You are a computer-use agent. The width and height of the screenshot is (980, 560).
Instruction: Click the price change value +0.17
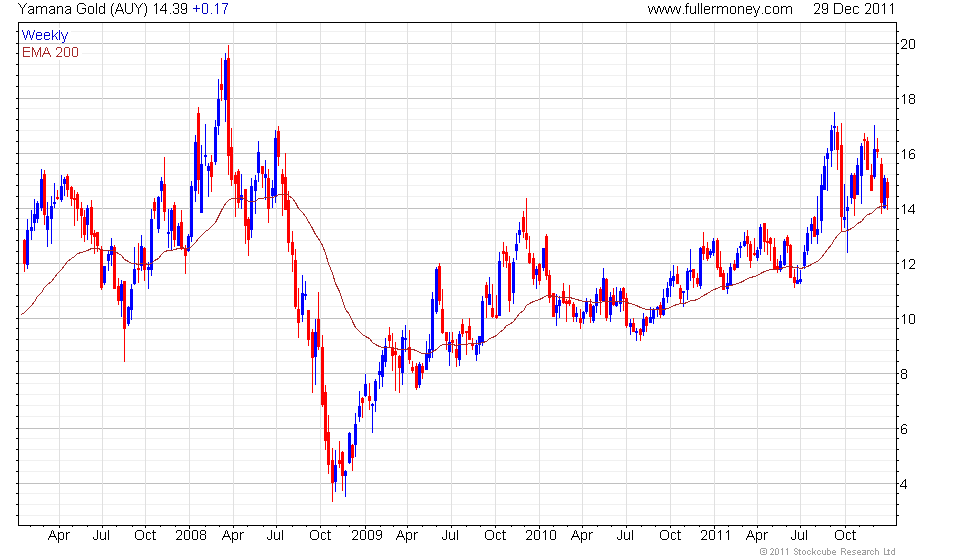click(211, 9)
